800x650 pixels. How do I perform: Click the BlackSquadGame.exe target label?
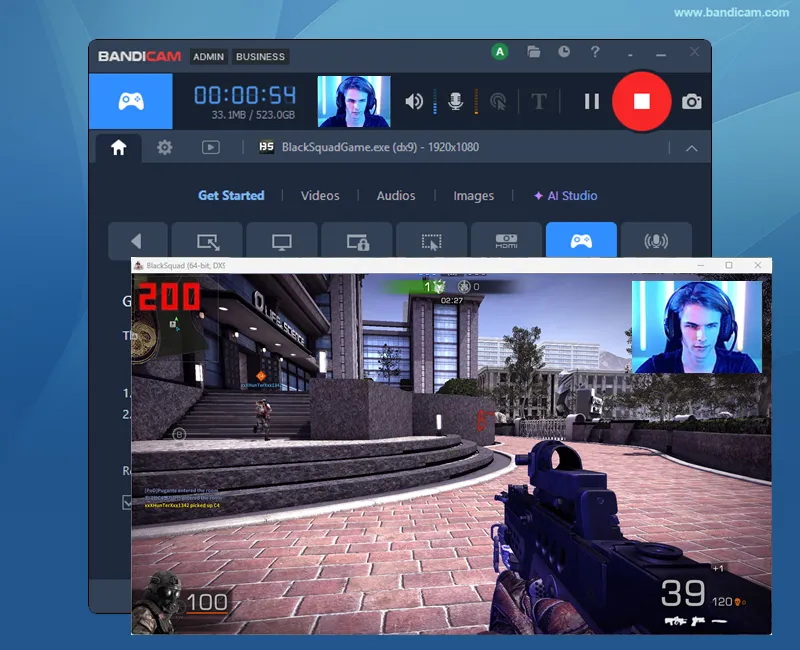(x=380, y=147)
